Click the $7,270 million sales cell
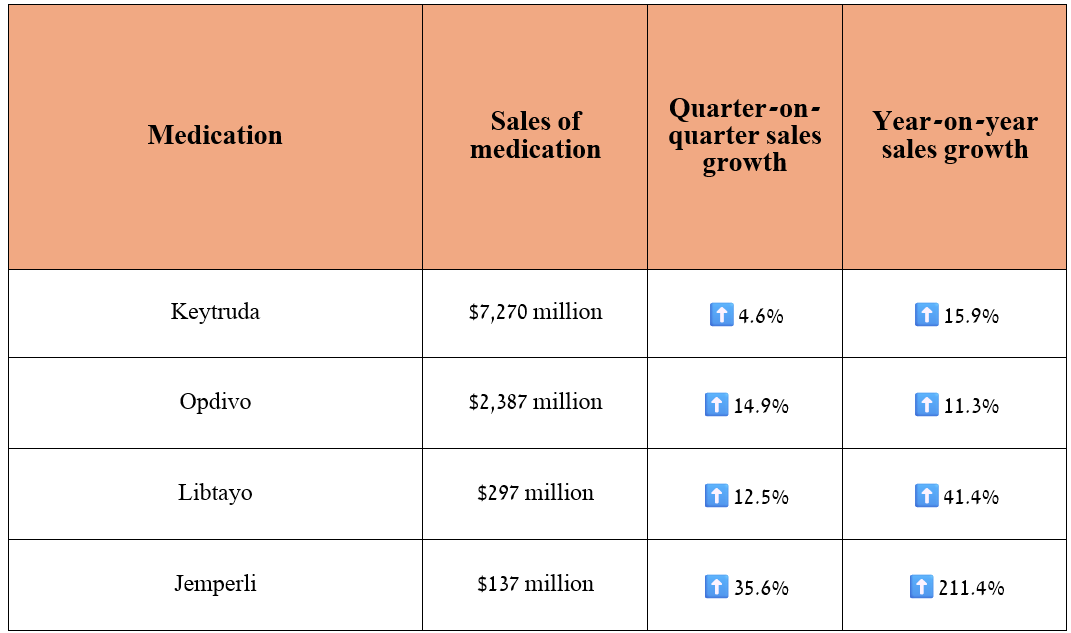Screen dimensions: 1071x633 tap(535, 312)
